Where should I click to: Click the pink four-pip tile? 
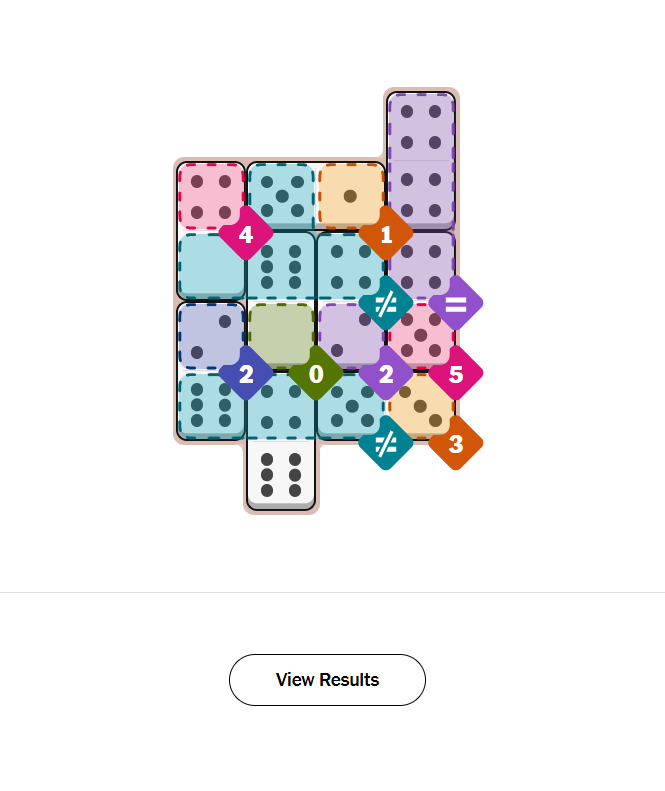click(x=210, y=195)
